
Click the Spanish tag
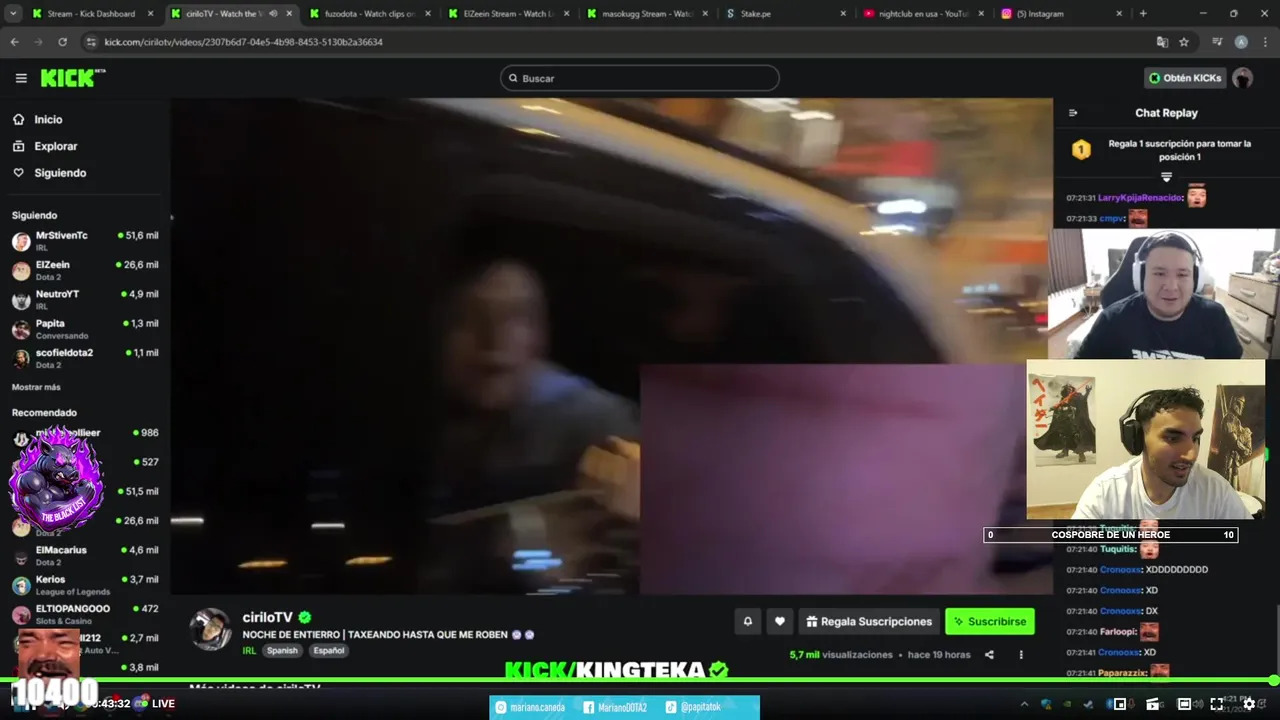tap(282, 650)
